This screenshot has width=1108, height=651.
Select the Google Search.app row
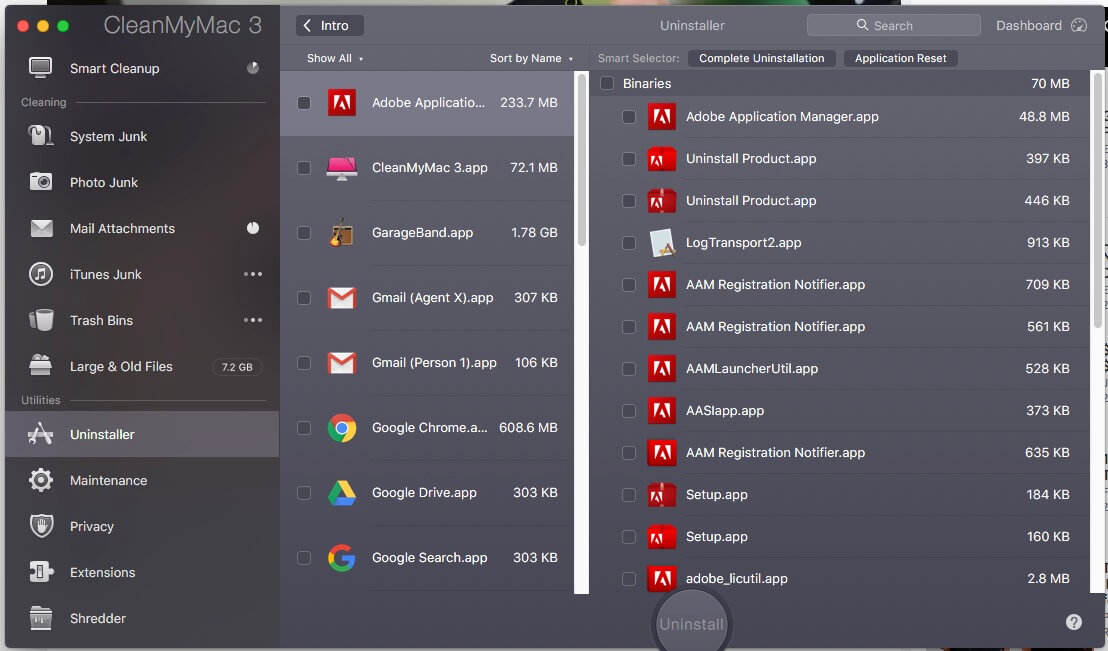pos(427,558)
